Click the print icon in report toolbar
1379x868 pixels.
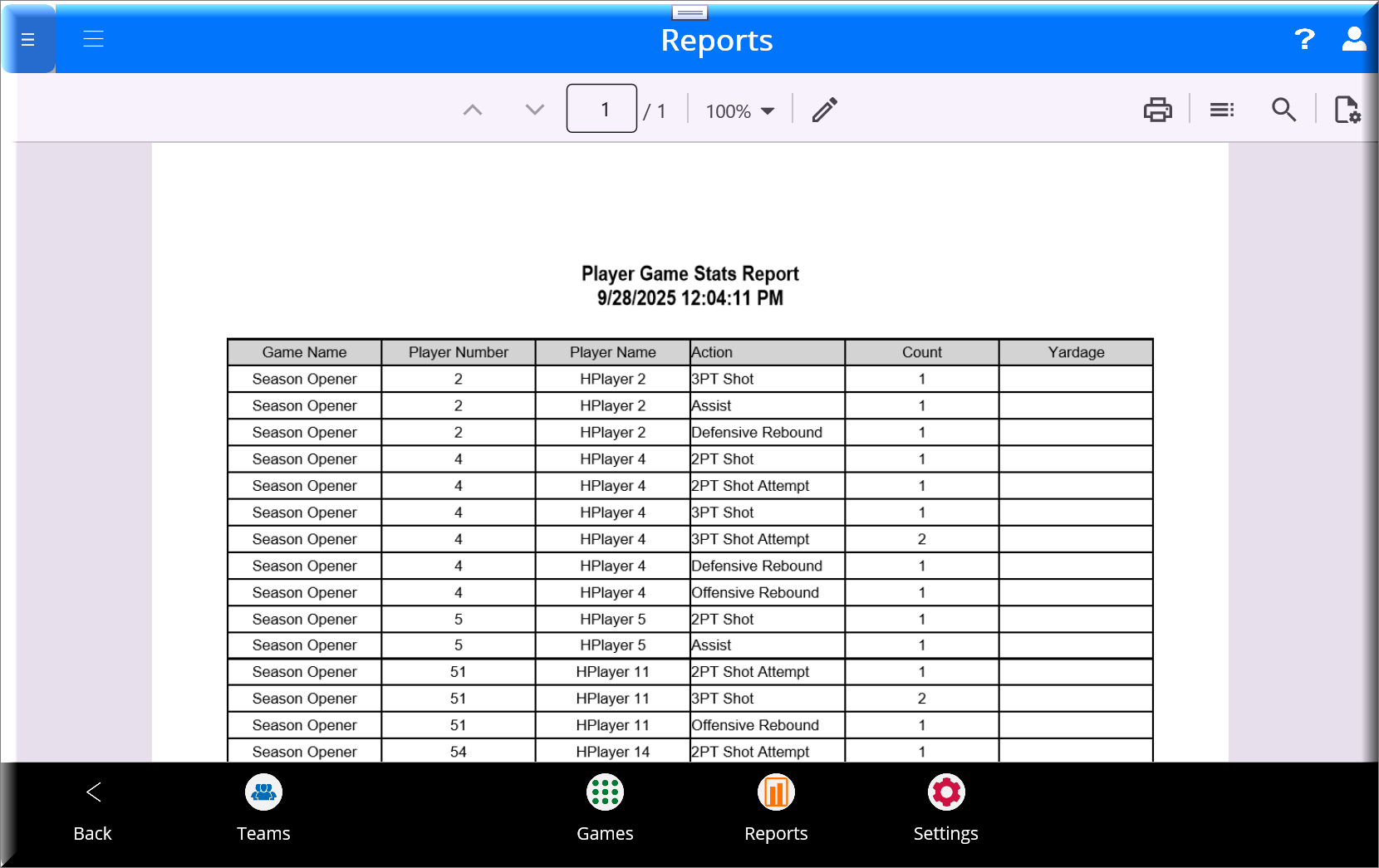1157,110
